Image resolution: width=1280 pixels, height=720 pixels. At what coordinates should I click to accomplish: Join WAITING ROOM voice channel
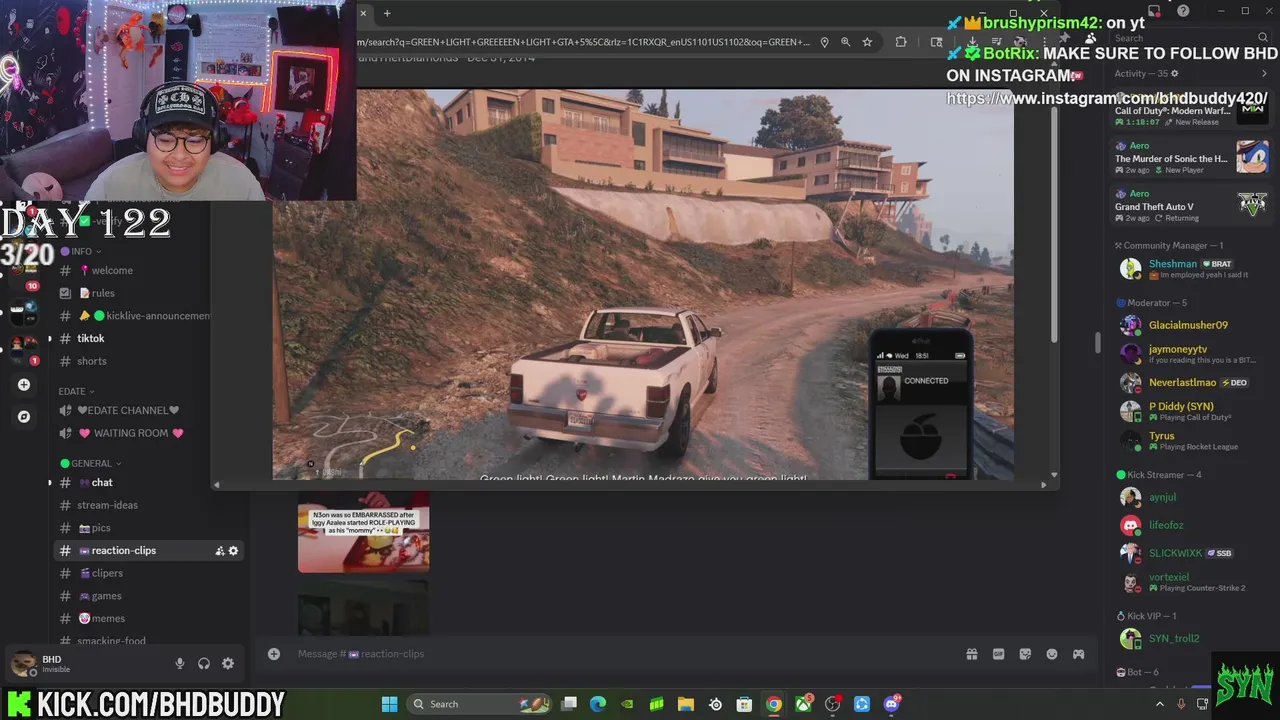(x=150, y=433)
